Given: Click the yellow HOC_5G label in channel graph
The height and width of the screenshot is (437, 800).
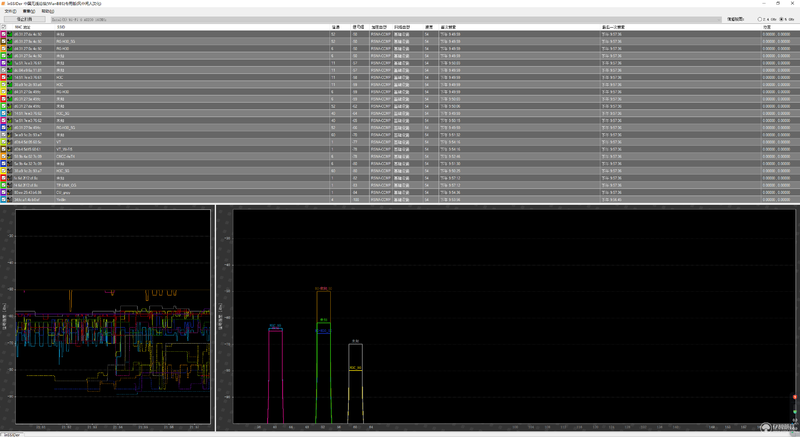Looking at the screenshot, I should click(x=356, y=368).
